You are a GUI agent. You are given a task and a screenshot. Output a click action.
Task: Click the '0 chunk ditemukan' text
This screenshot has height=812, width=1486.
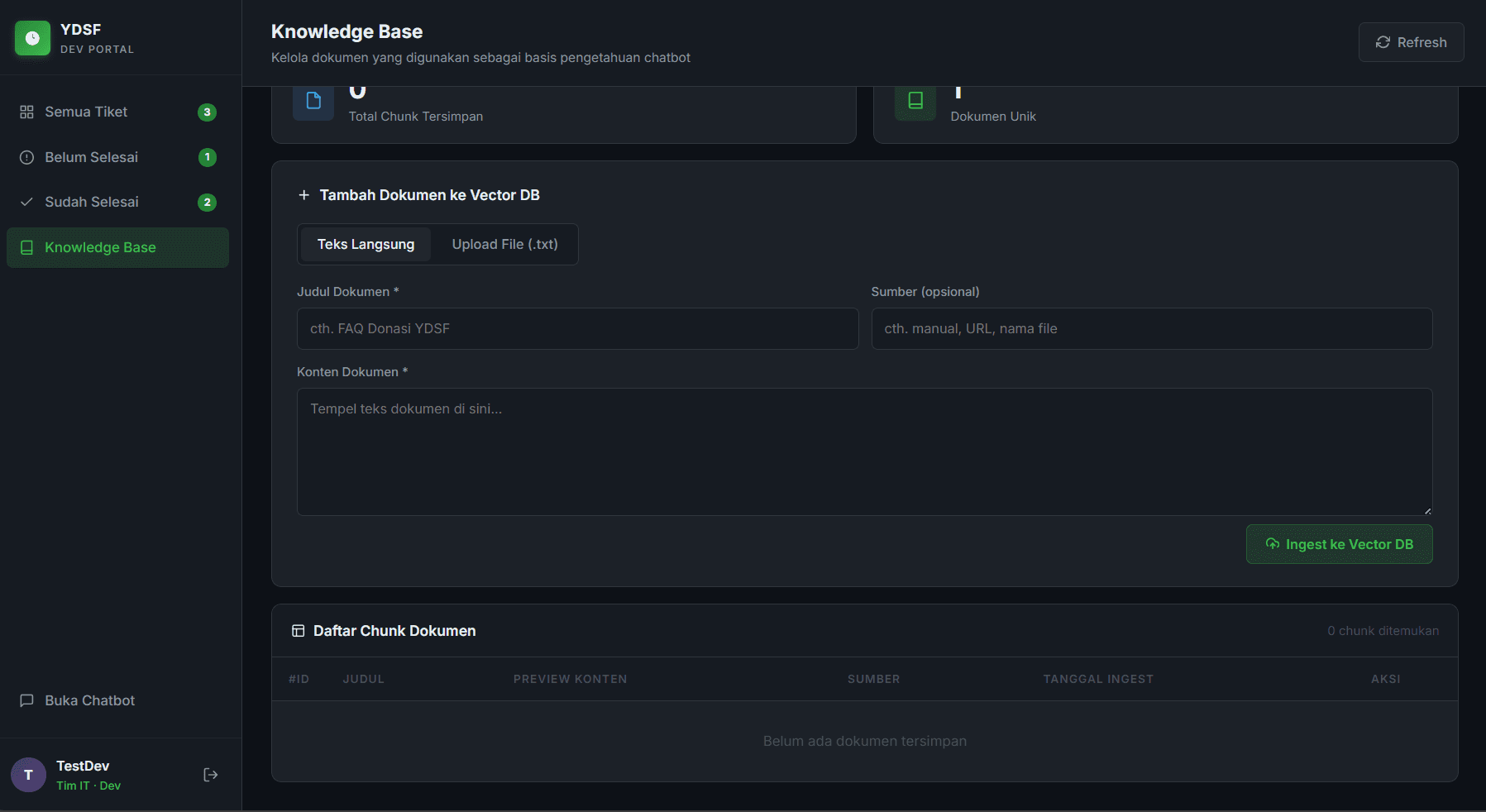click(x=1383, y=631)
